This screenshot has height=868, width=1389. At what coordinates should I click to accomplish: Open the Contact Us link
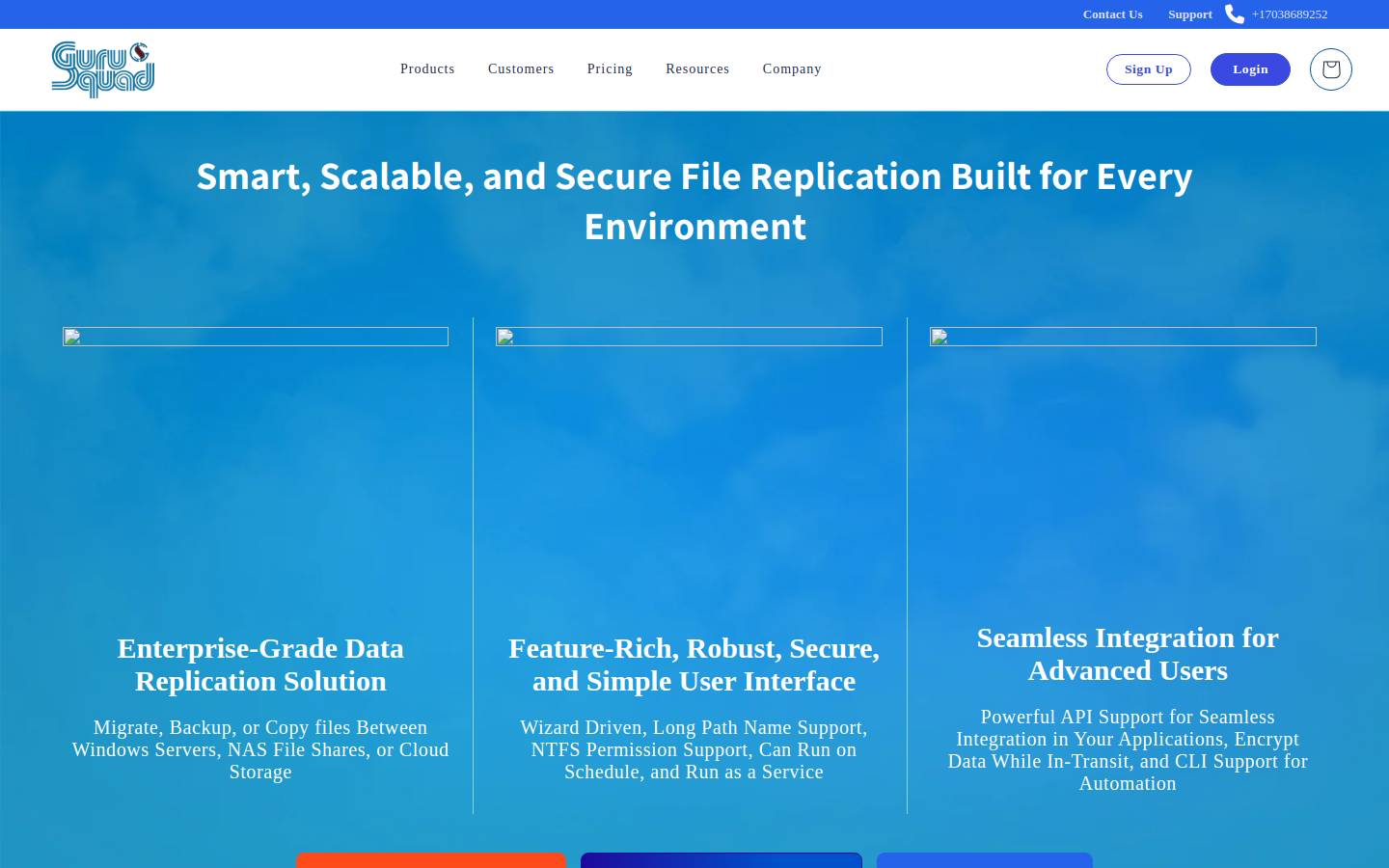click(1112, 14)
